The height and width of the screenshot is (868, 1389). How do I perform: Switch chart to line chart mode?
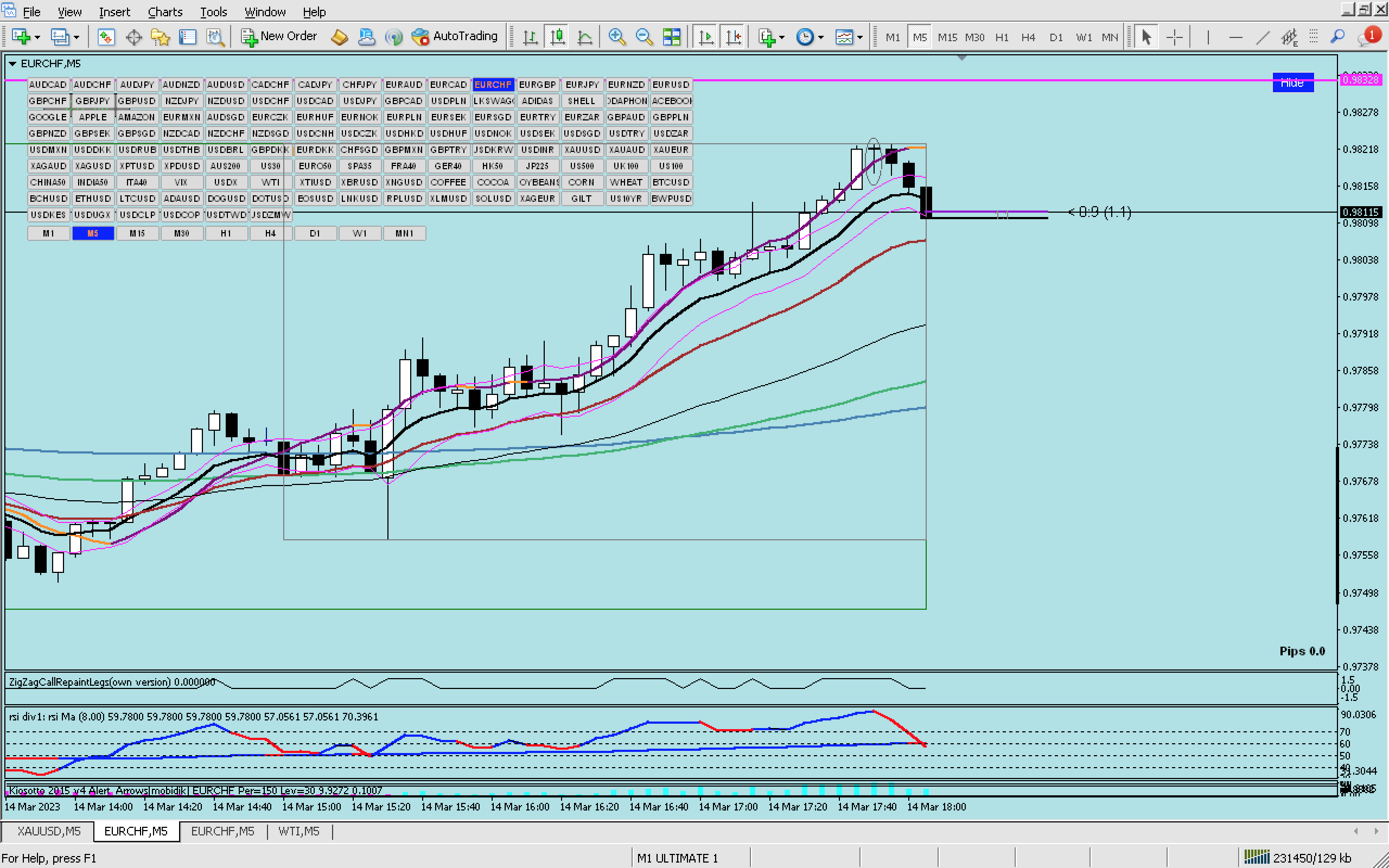[x=584, y=37]
